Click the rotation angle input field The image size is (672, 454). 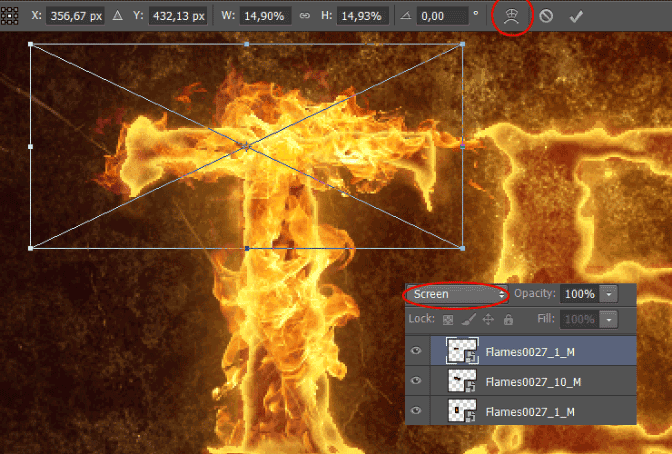(443, 16)
